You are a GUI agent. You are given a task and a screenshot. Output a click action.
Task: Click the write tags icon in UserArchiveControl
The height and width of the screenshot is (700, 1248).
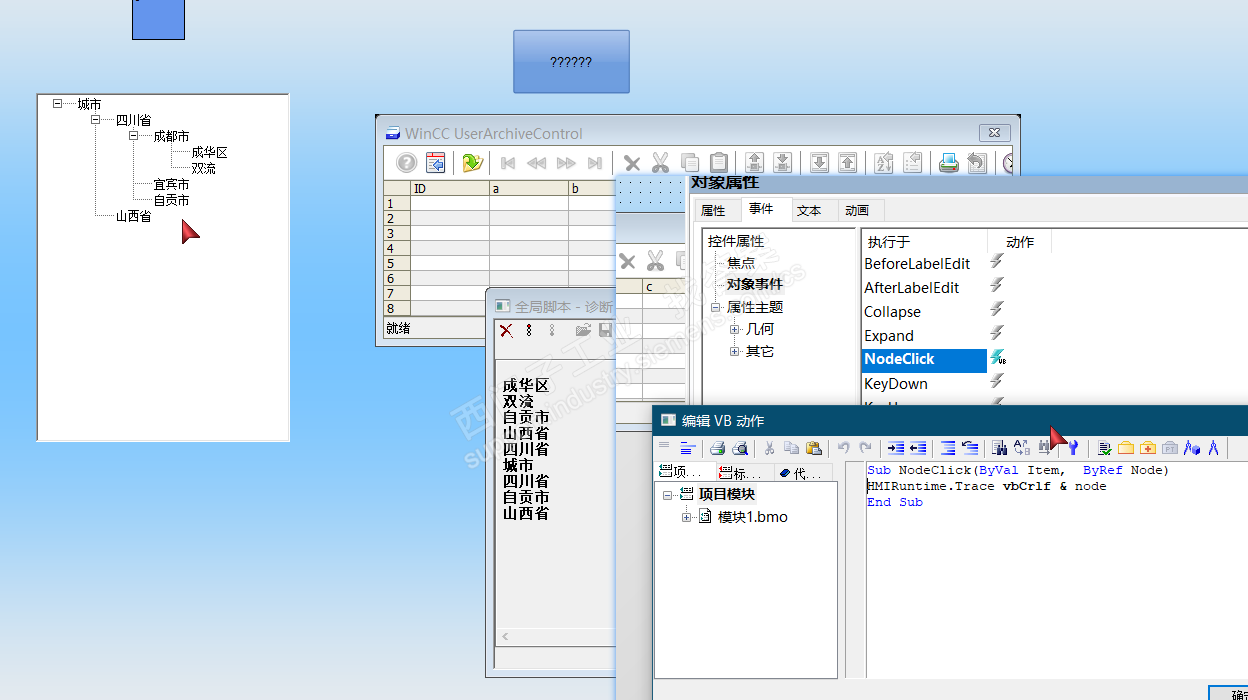[783, 163]
